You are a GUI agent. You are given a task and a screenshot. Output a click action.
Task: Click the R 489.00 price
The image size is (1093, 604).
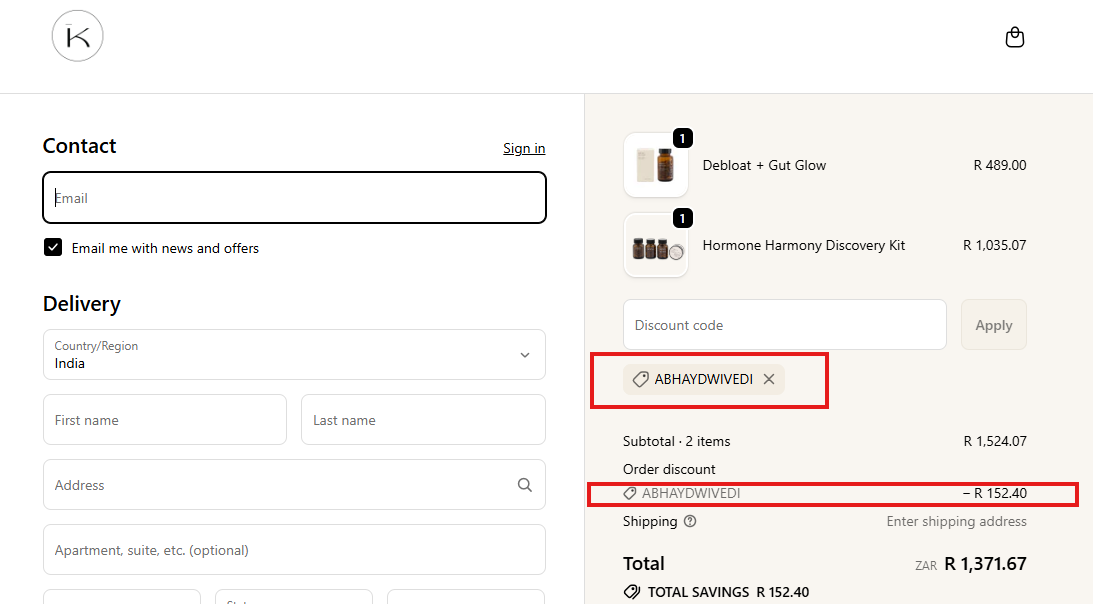point(1000,165)
